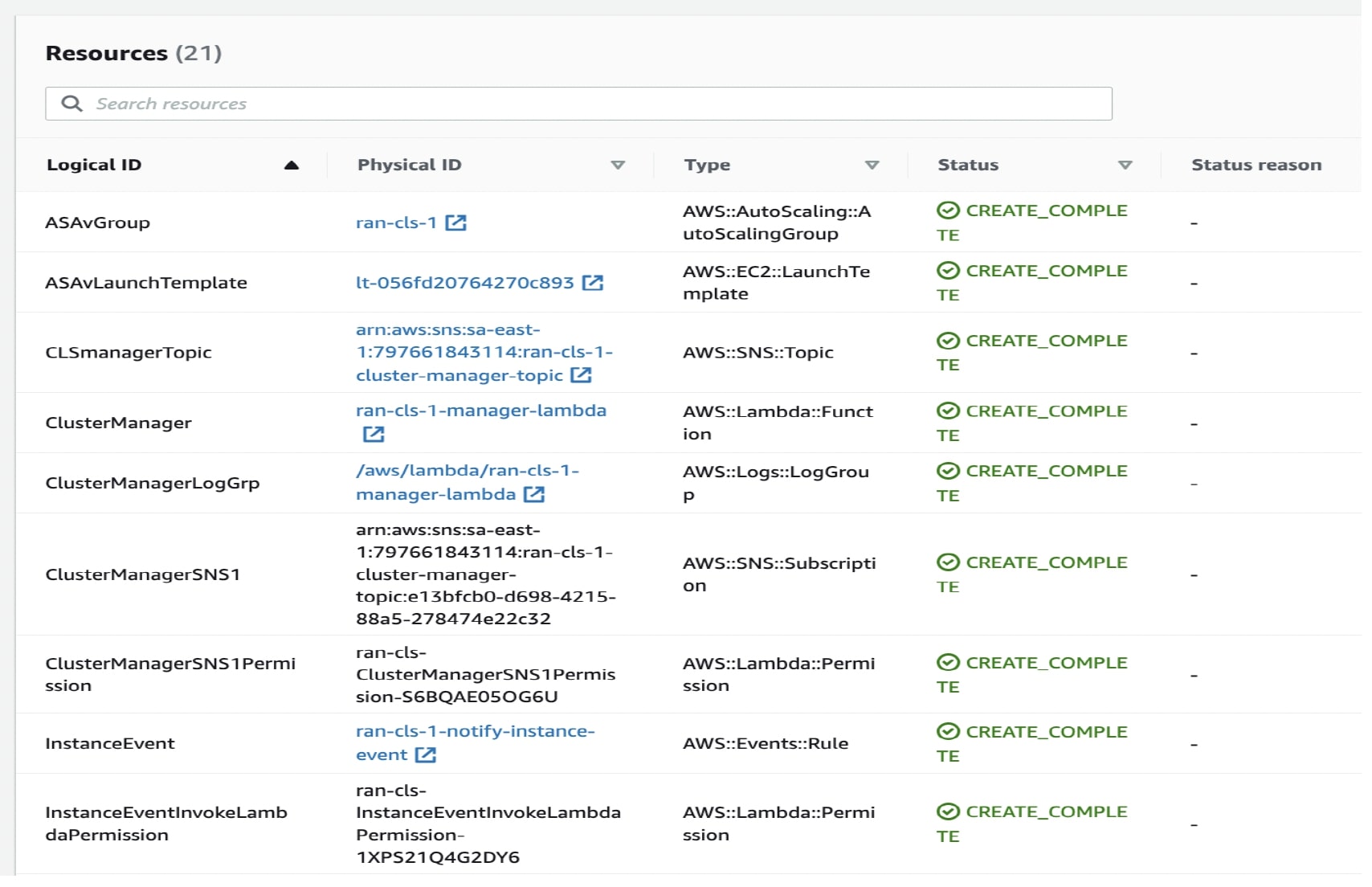1372x887 pixels.
Task: Sort by Logical ID using the ascending arrow
Action: click(292, 165)
